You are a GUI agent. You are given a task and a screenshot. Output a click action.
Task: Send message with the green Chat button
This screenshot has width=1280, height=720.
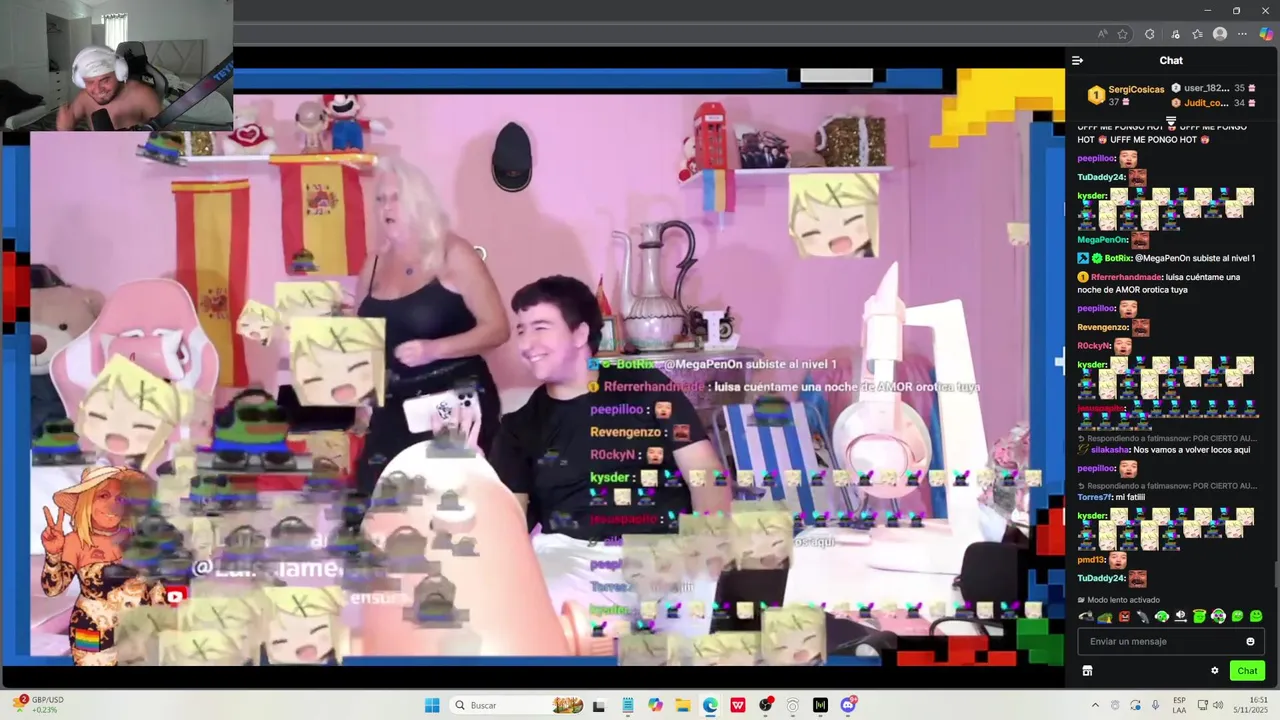click(1247, 671)
